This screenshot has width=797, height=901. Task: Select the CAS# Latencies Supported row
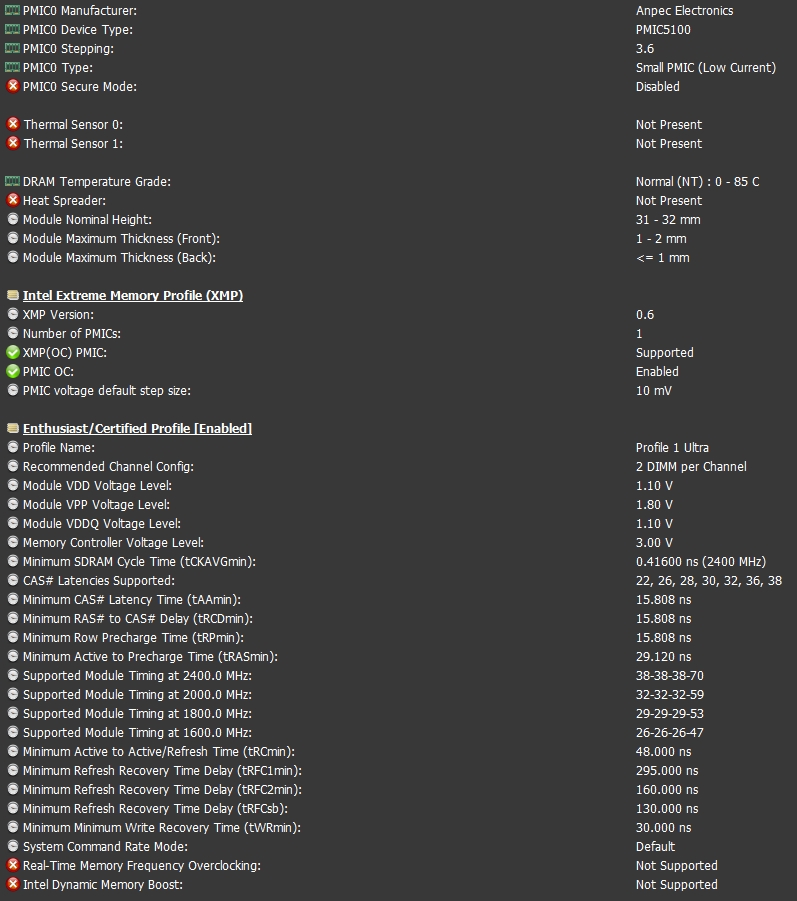[x=398, y=580]
